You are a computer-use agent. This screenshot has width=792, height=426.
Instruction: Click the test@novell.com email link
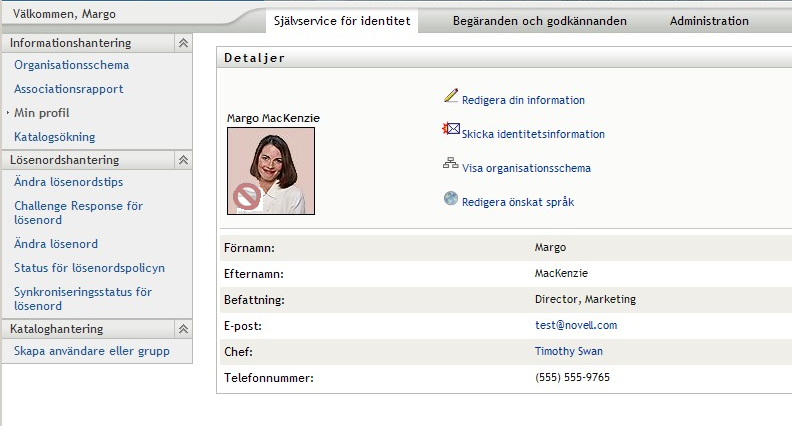click(576, 325)
